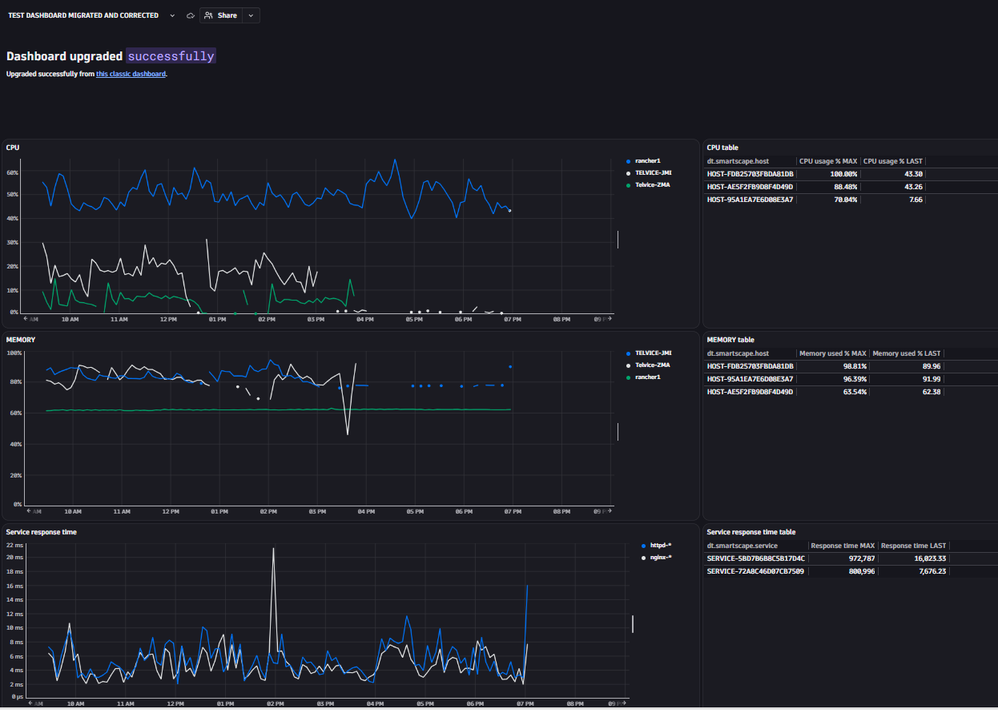Image resolution: width=998 pixels, height=710 pixels.
Task: Sort by Response time LAST column header
Action: [x=913, y=545]
